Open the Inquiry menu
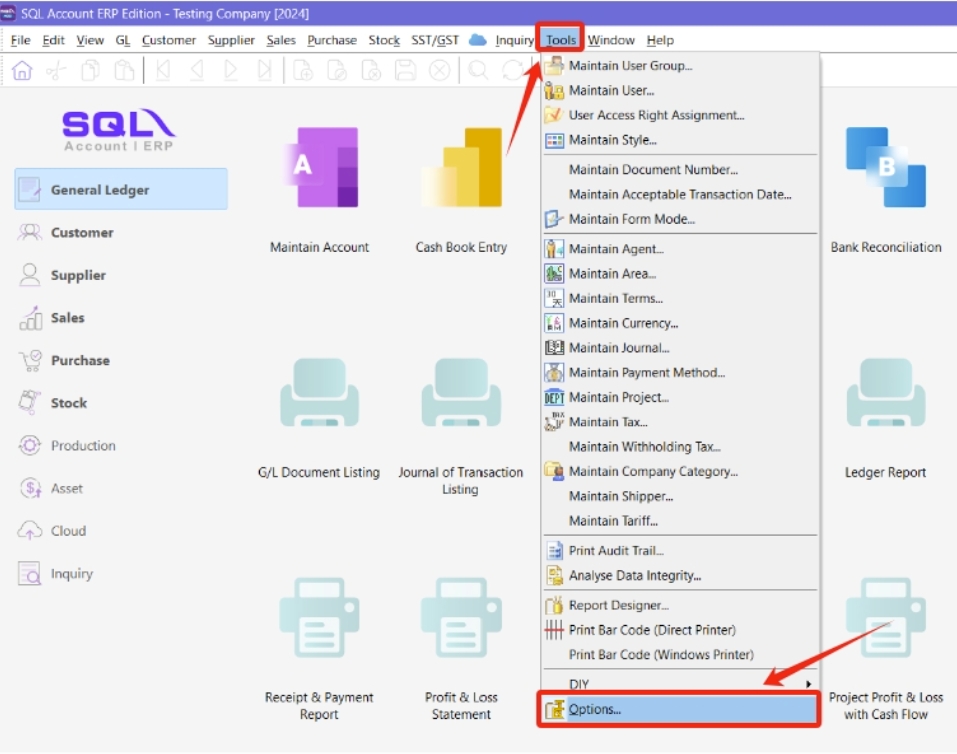957x754 pixels. [514, 40]
